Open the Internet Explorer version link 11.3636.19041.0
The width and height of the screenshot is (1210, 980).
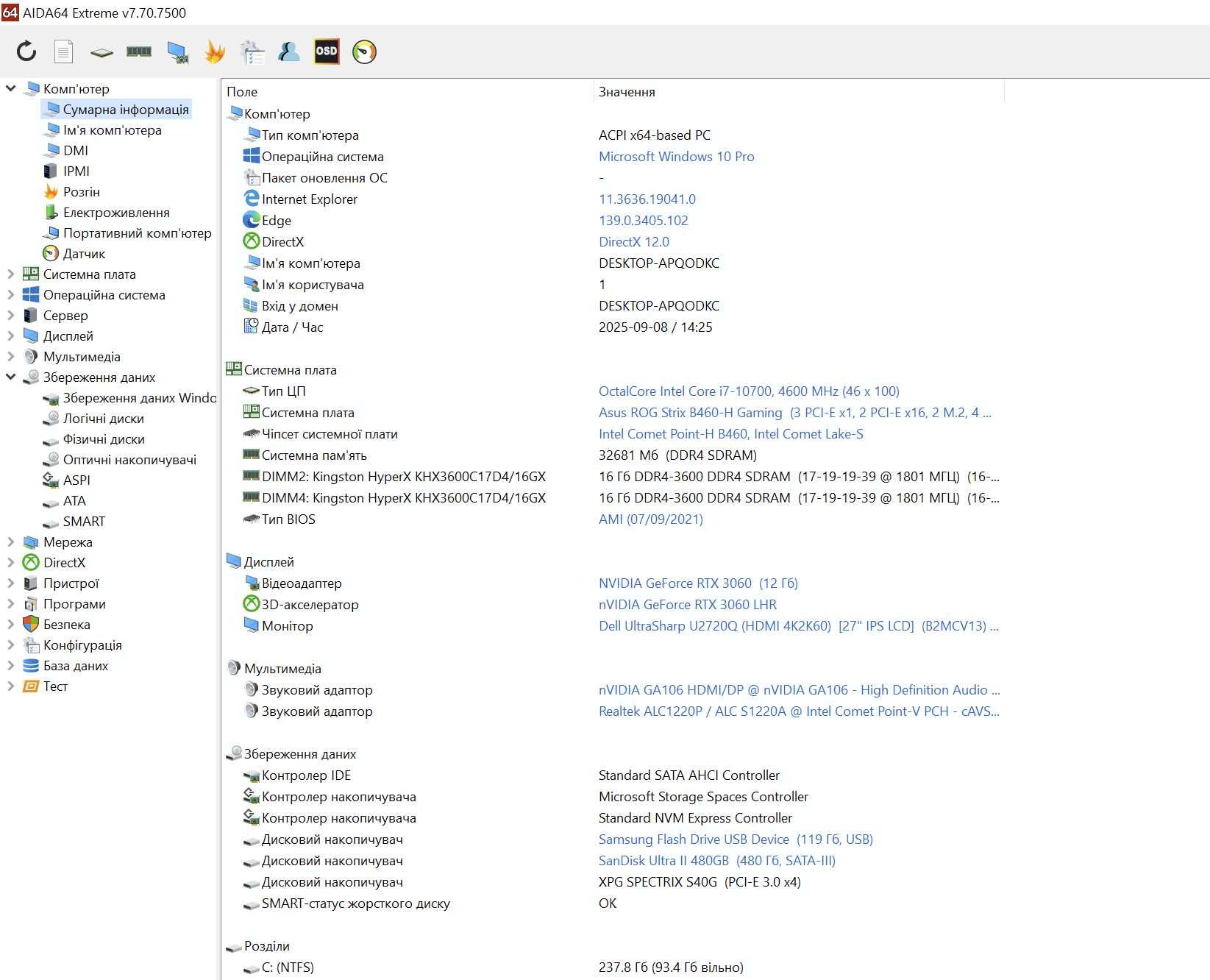point(647,199)
